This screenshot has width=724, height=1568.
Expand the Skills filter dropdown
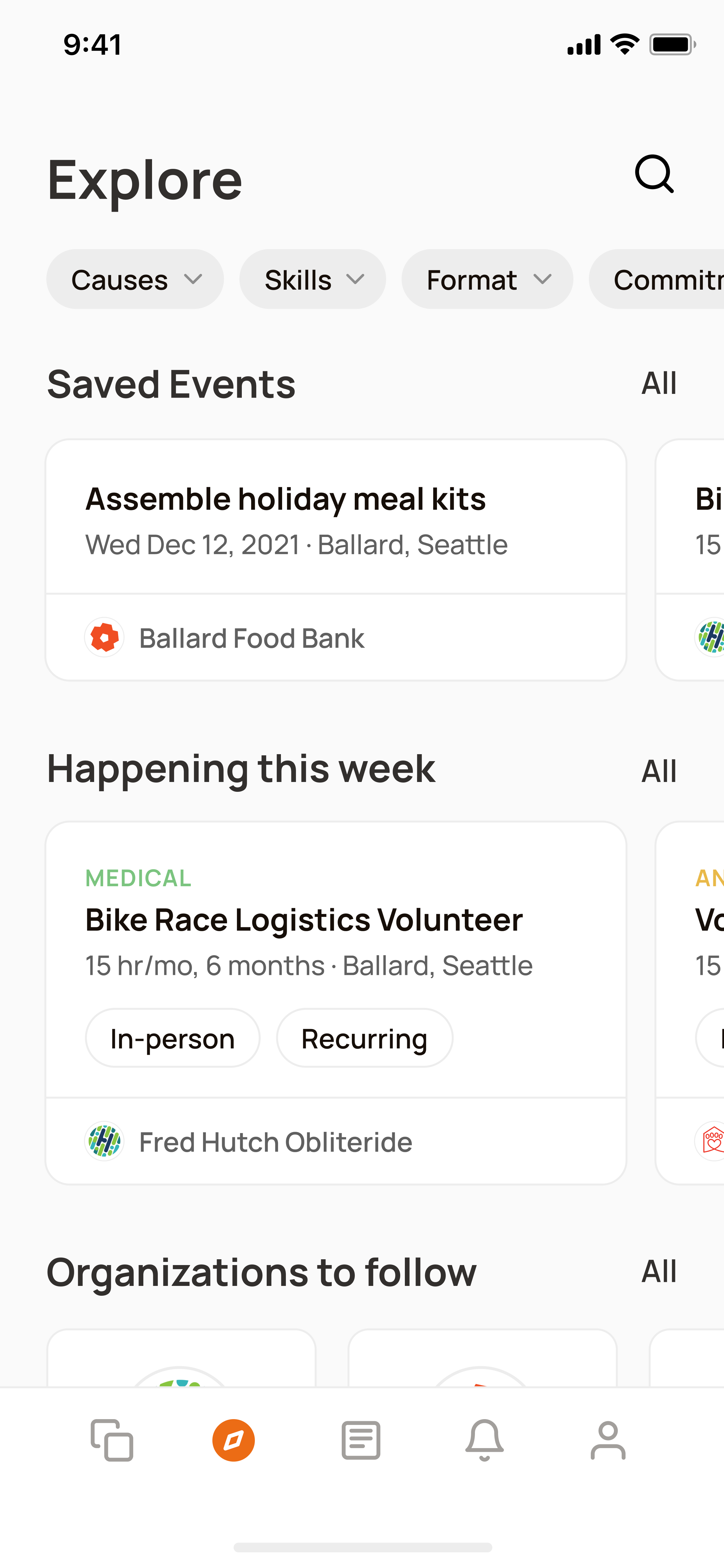(x=313, y=279)
